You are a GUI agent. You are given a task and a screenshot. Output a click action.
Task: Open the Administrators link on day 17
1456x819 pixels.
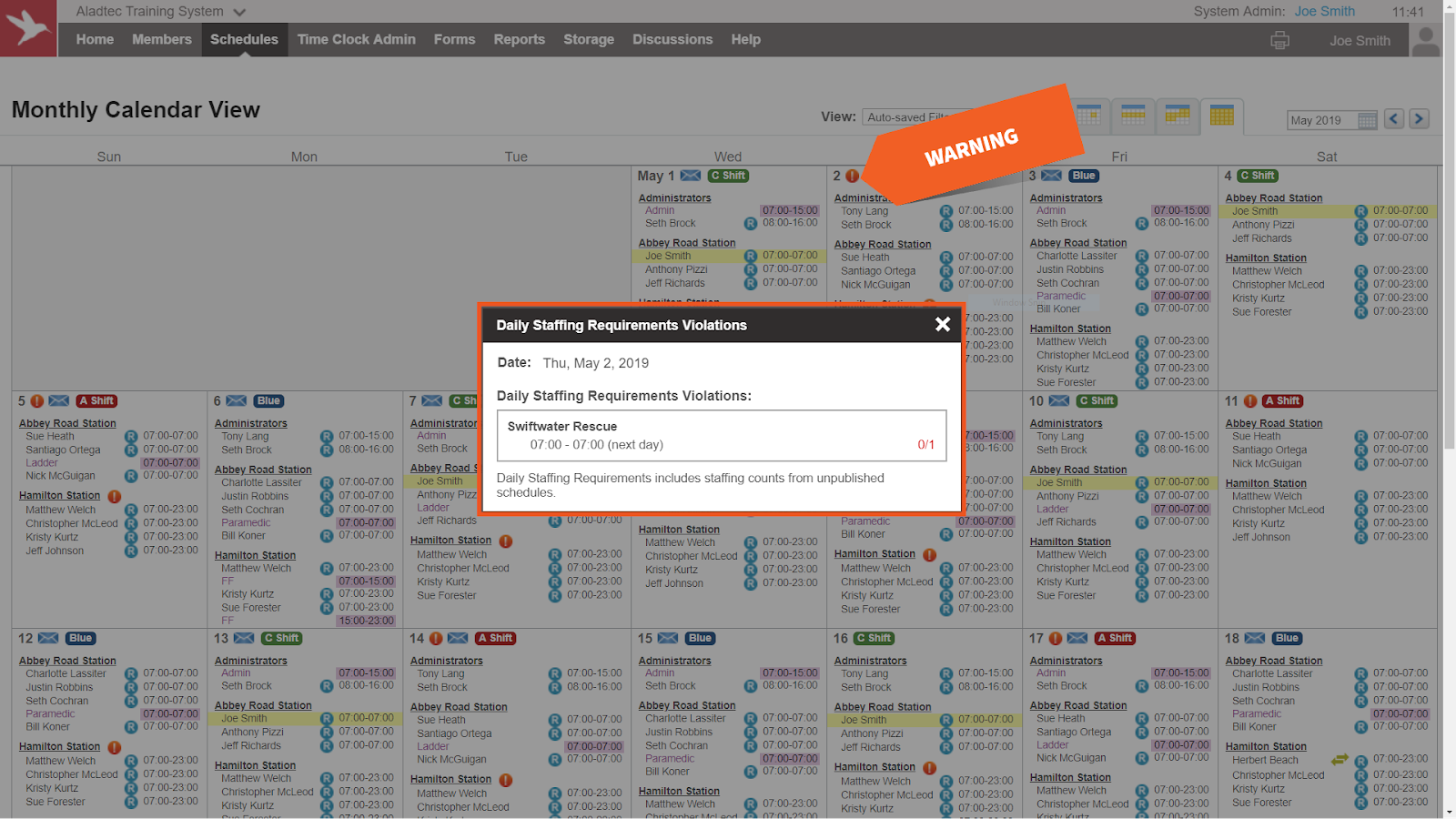point(1067,662)
